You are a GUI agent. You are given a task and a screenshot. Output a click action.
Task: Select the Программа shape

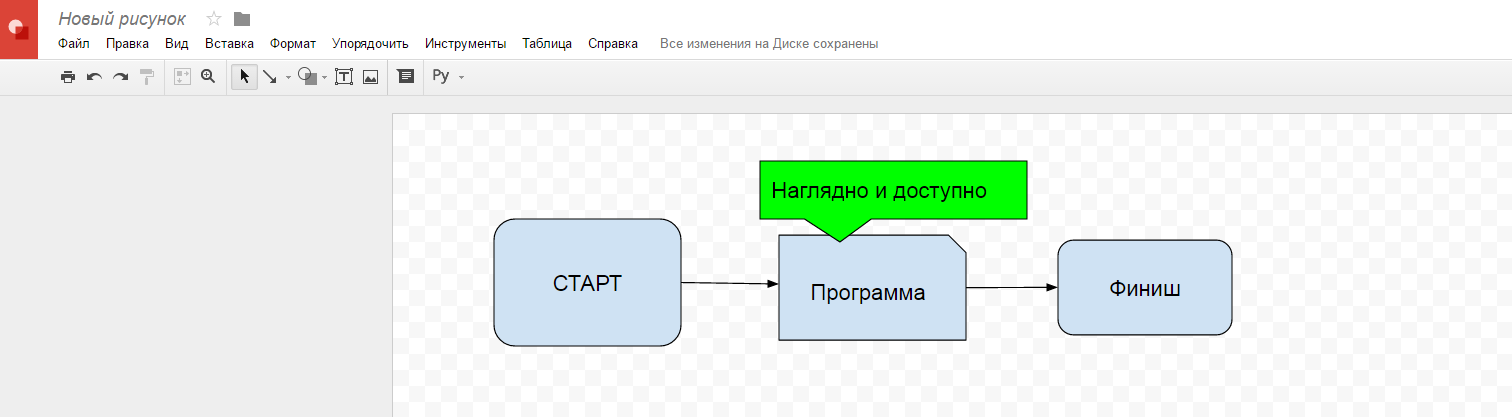point(872,288)
